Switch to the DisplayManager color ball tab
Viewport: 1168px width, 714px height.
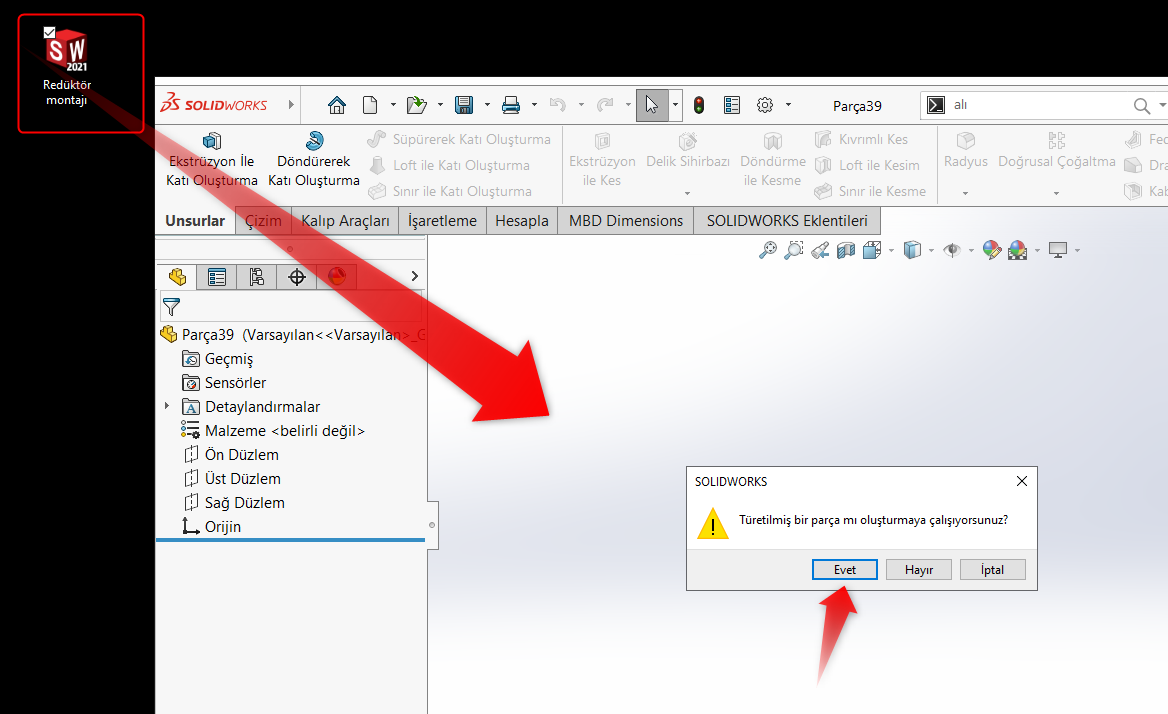point(337,277)
